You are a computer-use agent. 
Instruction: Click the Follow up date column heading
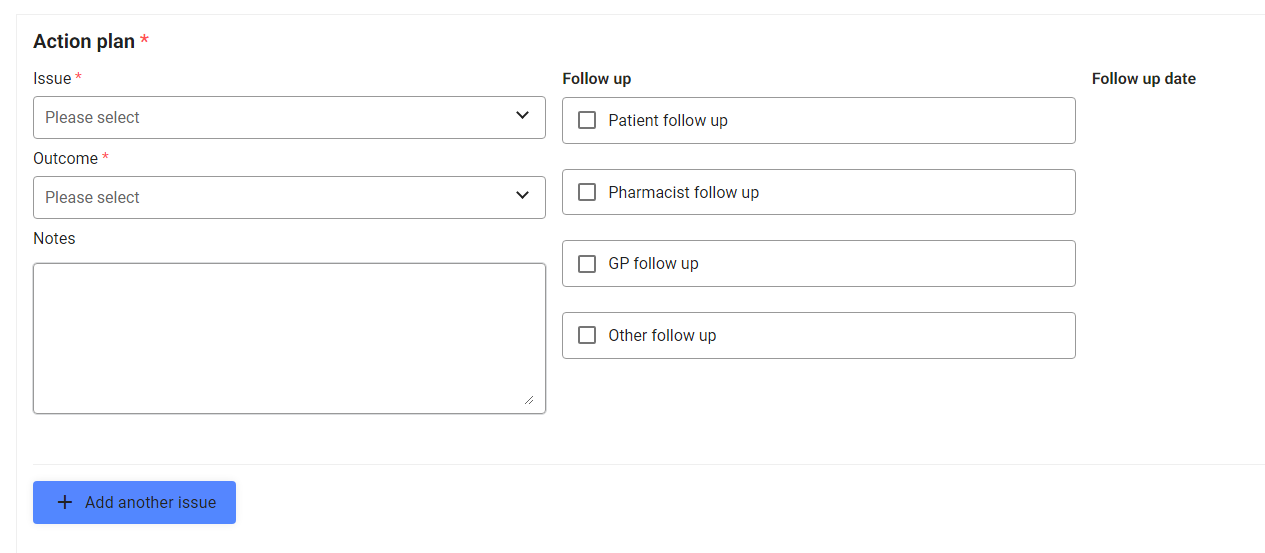tap(1143, 78)
